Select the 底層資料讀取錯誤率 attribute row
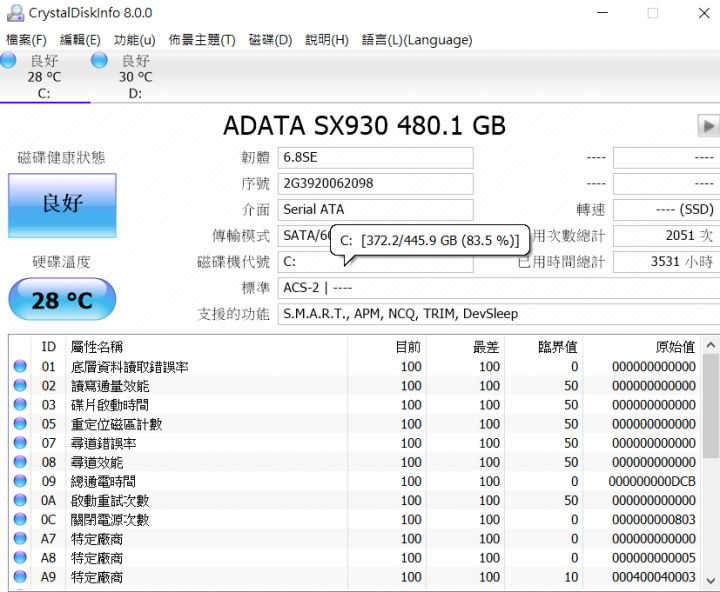720x592 pixels. (354, 366)
